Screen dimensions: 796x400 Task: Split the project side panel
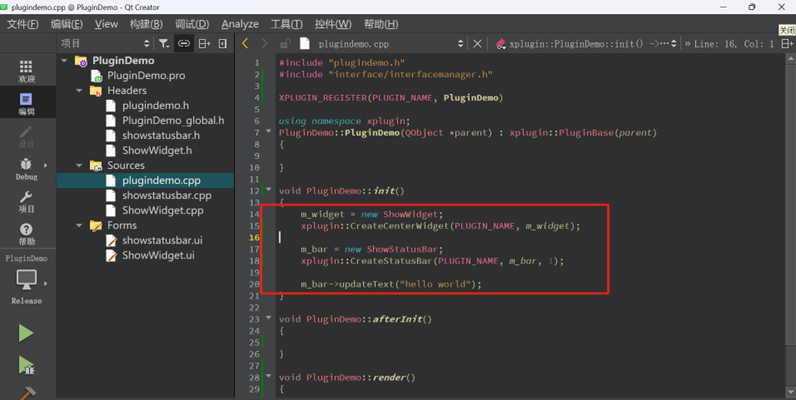coord(204,44)
